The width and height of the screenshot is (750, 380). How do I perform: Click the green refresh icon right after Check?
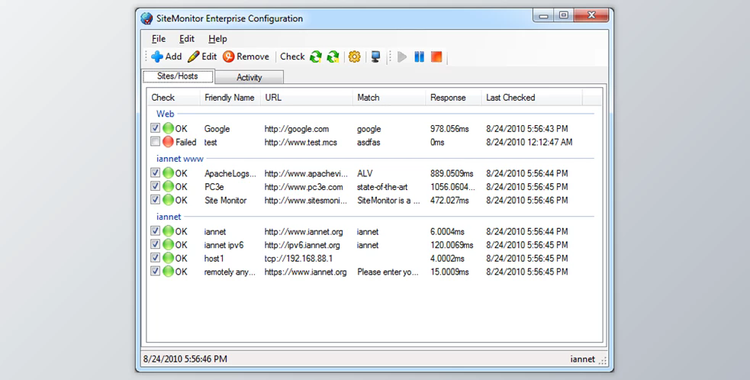coord(316,57)
